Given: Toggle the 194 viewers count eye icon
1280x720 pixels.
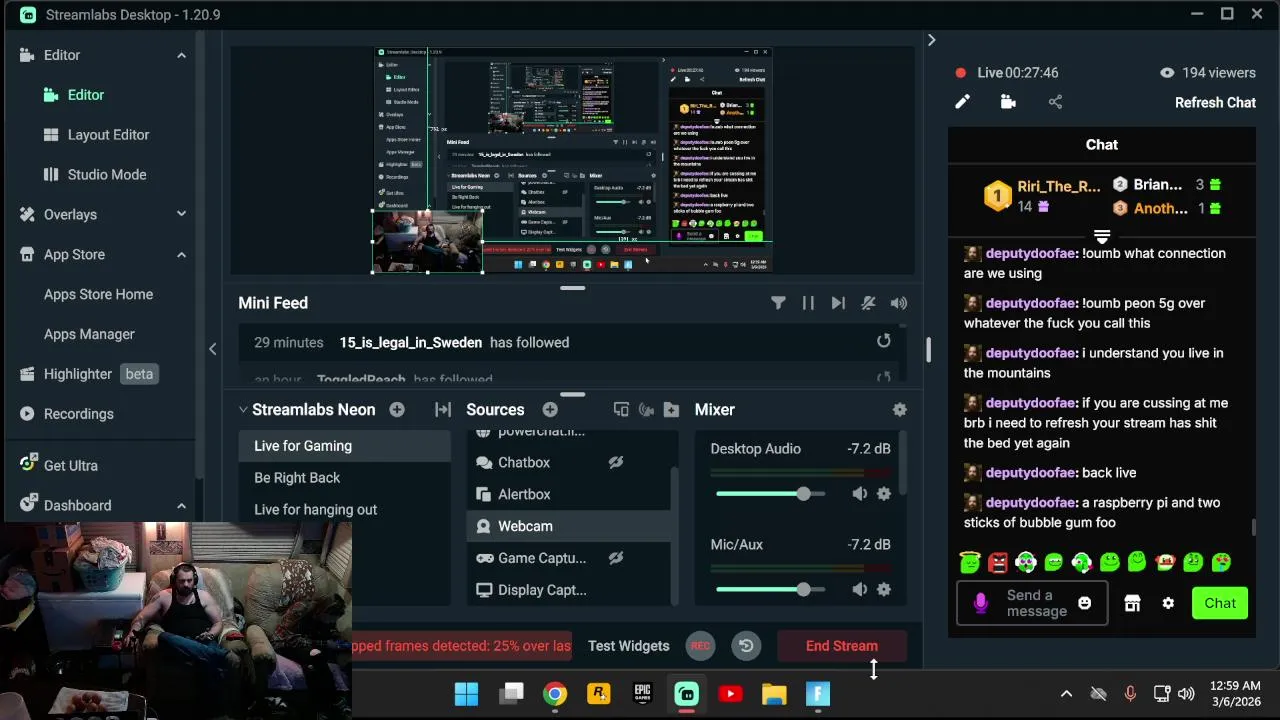Looking at the screenshot, I should click(x=1167, y=73).
